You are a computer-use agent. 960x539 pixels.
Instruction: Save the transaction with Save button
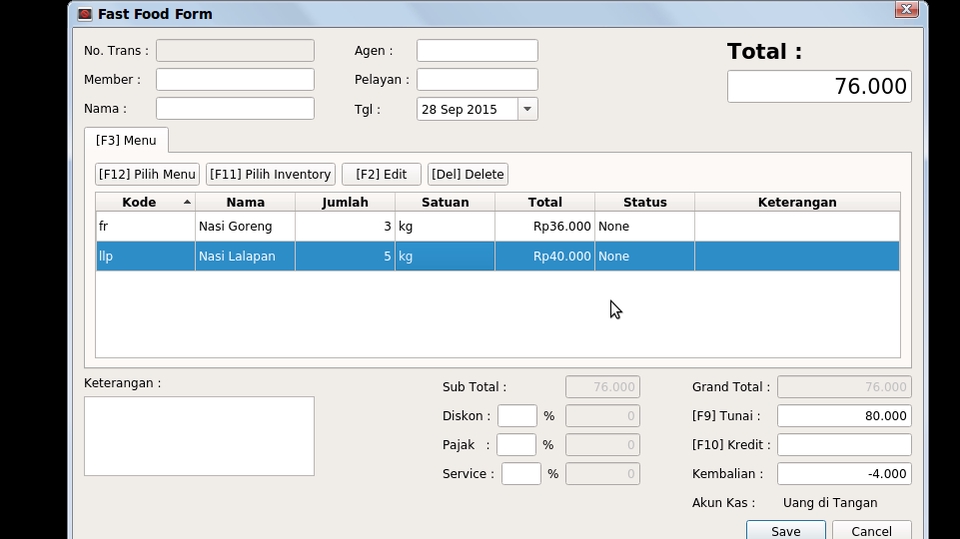[x=785, y=531]
